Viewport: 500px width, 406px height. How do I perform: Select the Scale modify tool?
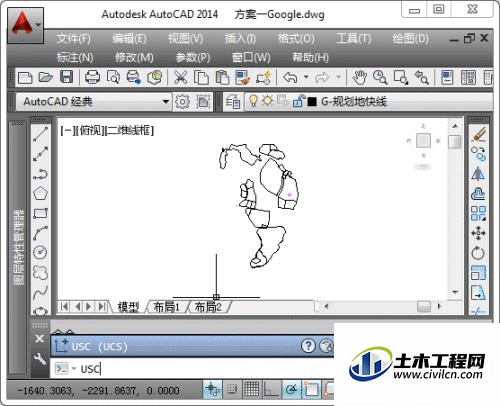[478, 273]
